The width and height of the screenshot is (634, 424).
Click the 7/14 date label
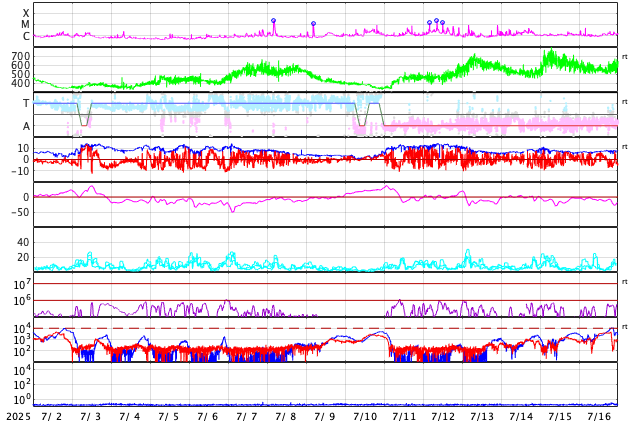coord(521,416)
